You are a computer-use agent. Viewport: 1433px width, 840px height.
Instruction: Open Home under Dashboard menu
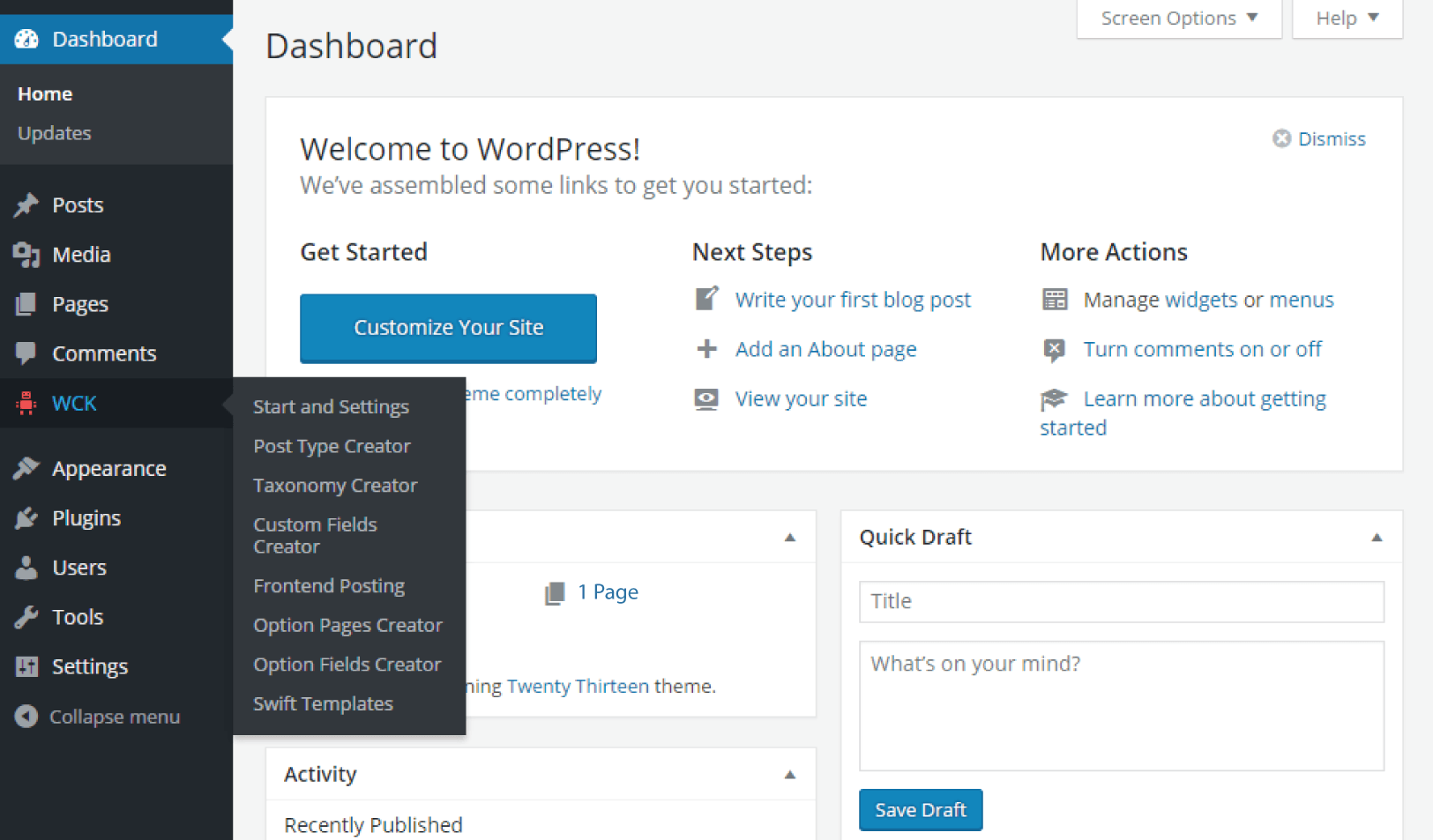click(x=45, y=93)
